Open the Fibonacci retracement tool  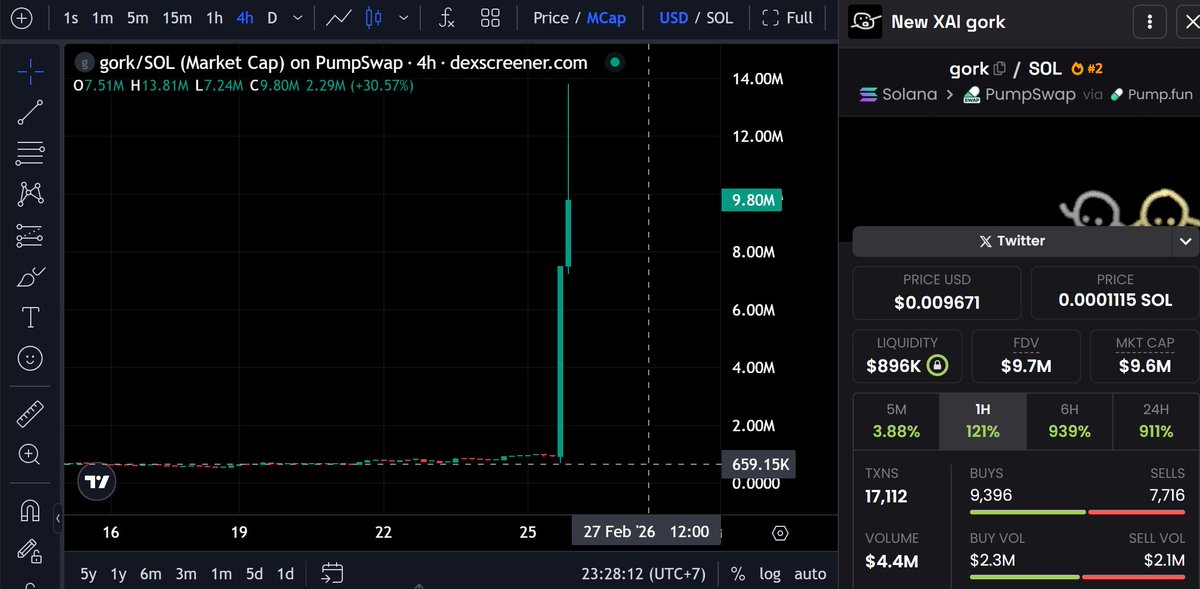(30, 153)
